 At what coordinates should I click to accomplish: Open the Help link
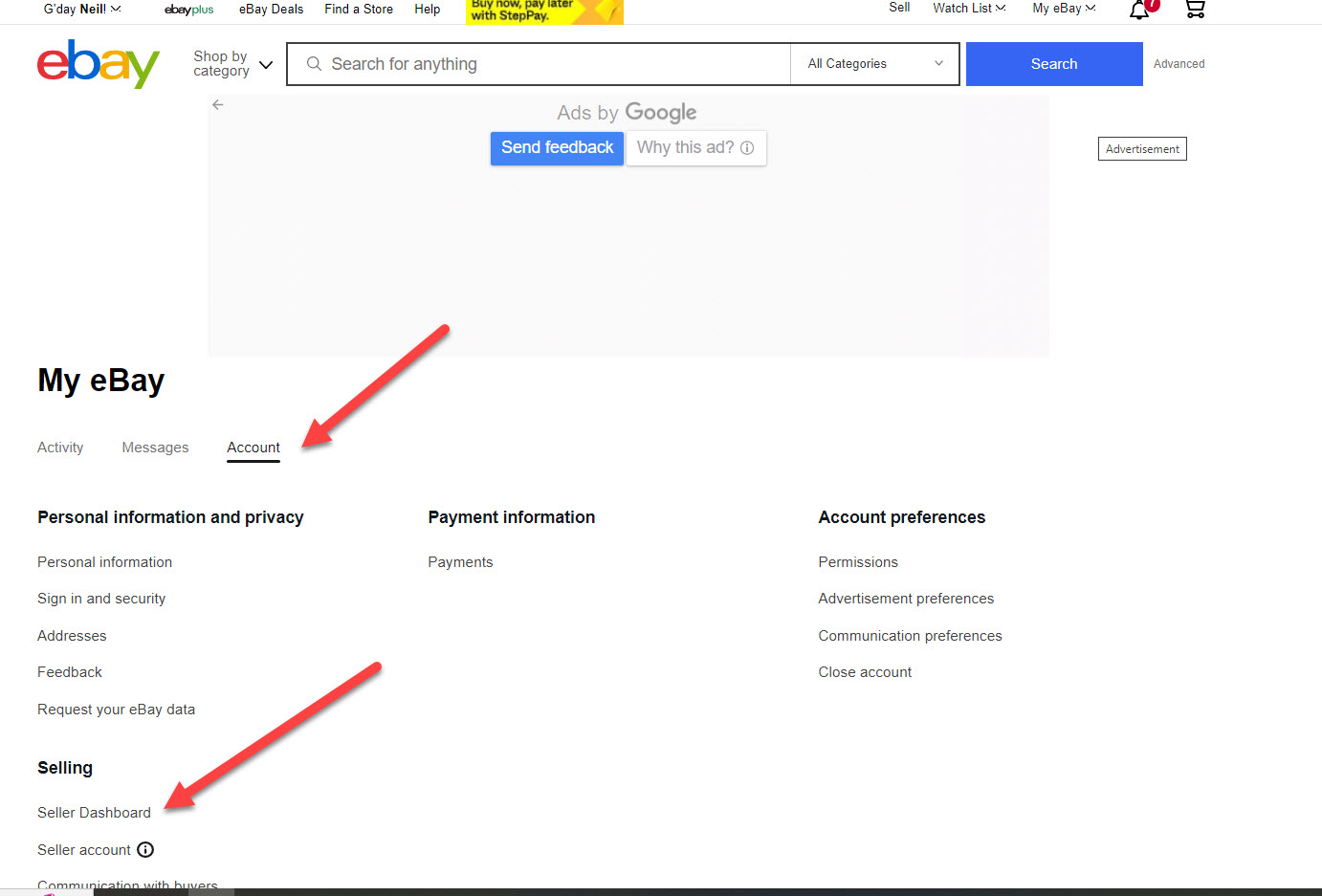pyautogui.click(x=427, y=9)
